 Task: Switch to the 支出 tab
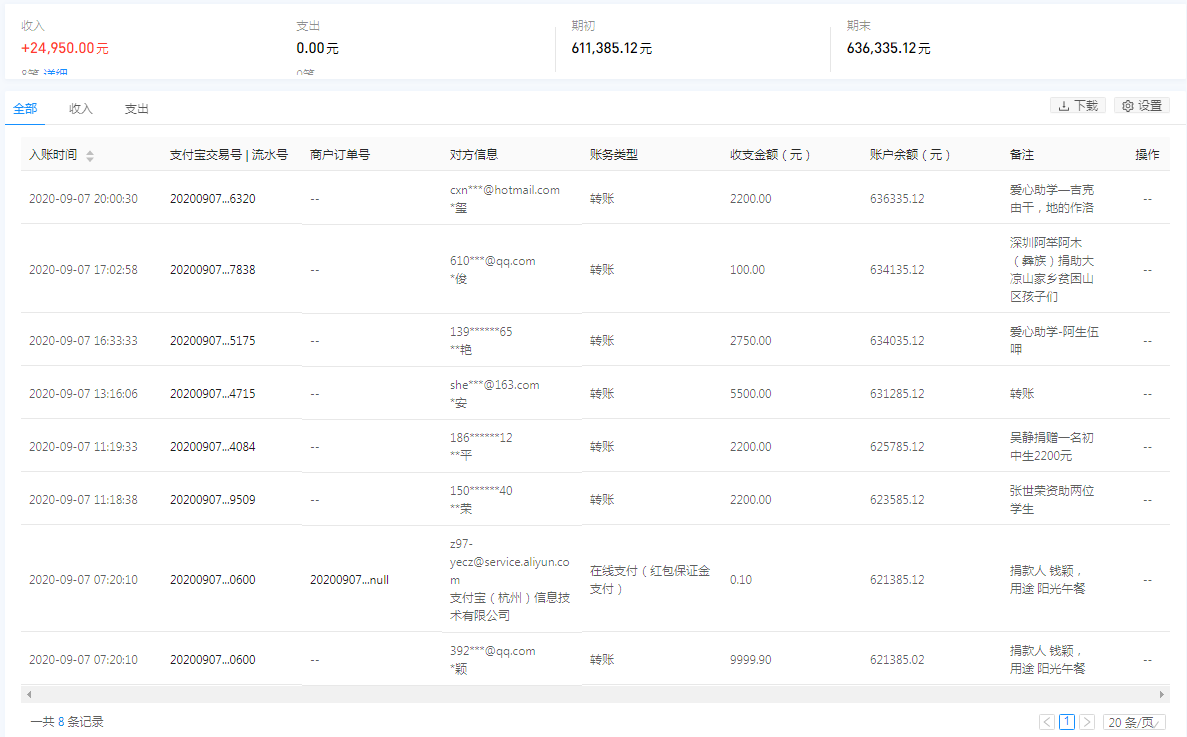coord(136,109)
